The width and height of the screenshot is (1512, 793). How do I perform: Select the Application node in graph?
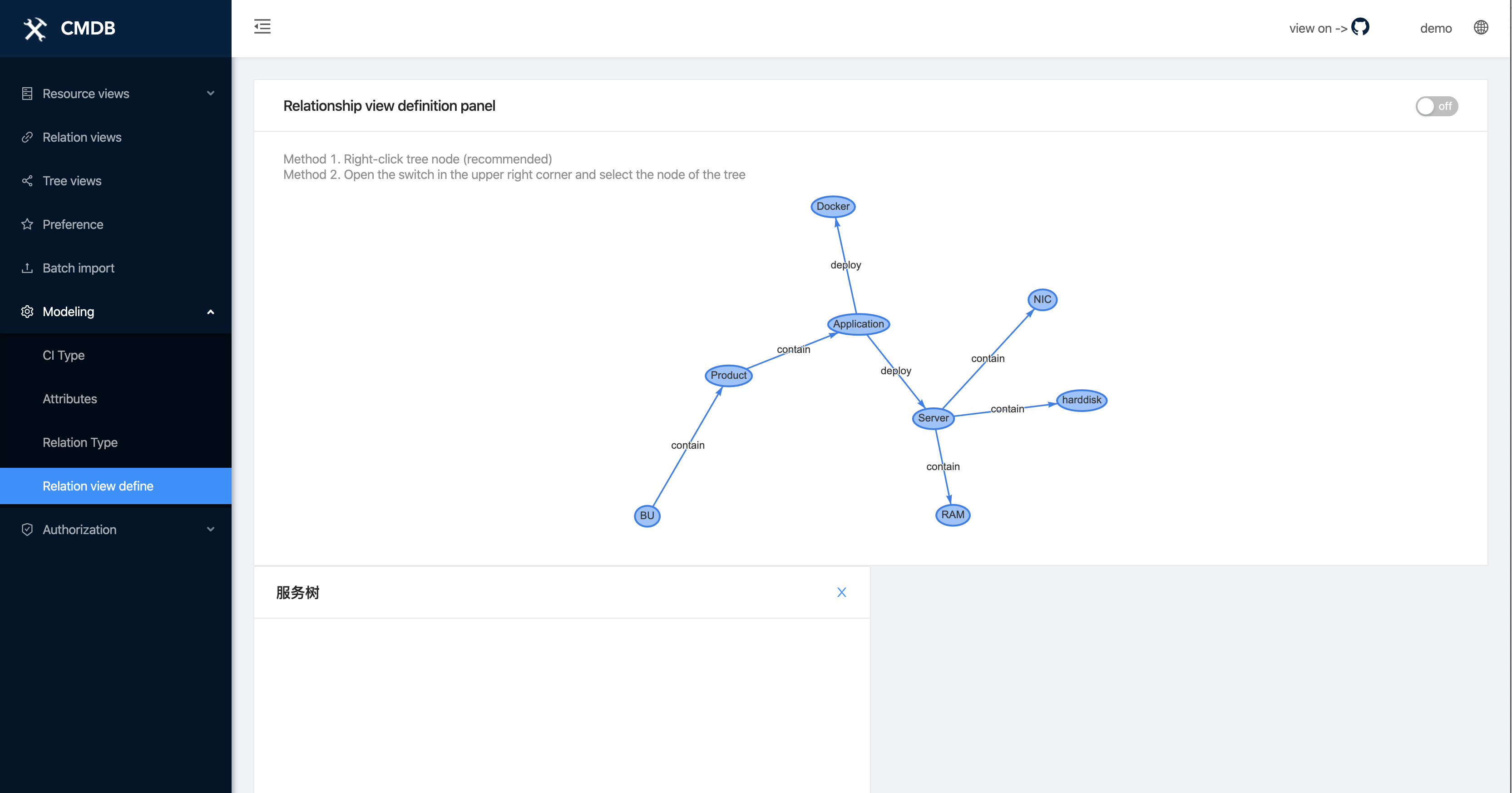coord(858,324)
